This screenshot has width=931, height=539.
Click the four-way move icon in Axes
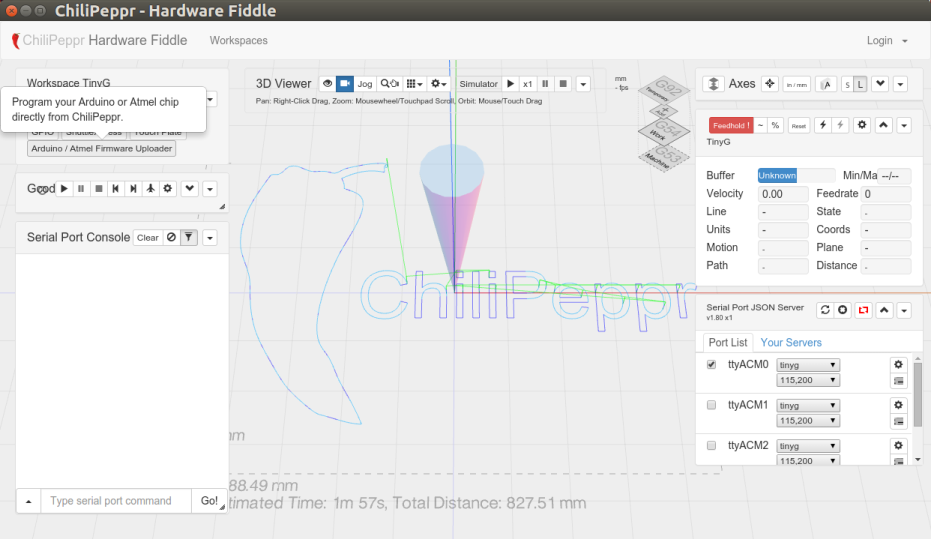(770, 84)
